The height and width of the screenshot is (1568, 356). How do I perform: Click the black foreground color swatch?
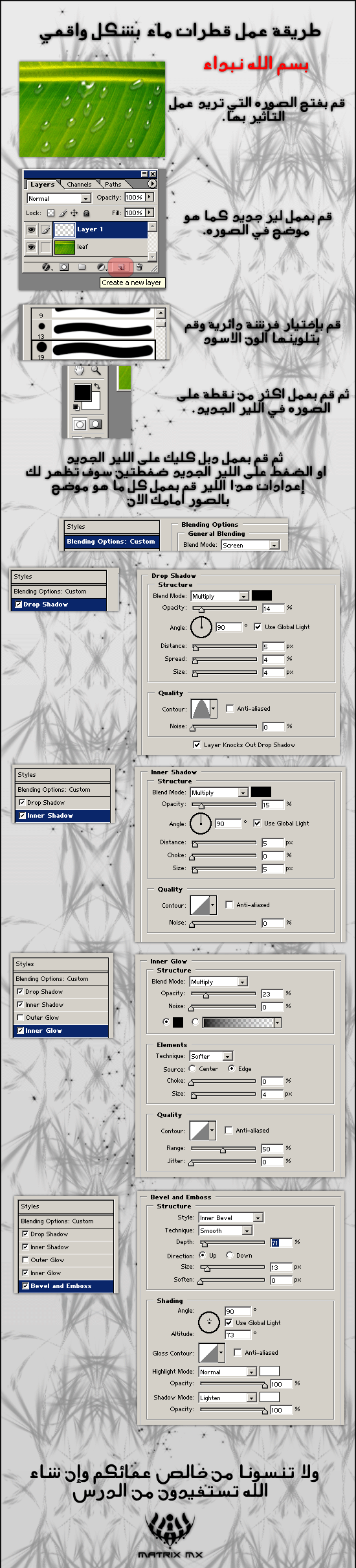82,392
